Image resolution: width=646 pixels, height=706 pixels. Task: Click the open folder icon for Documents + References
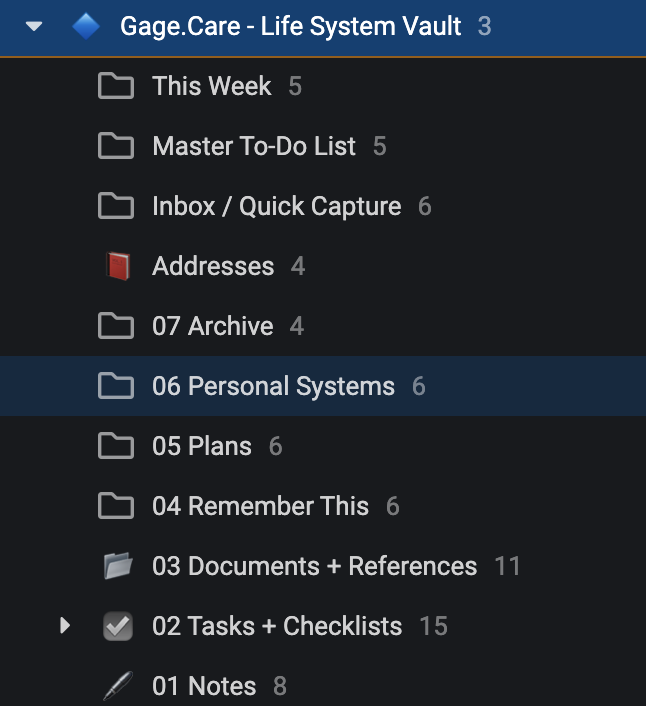pos(118,566)
